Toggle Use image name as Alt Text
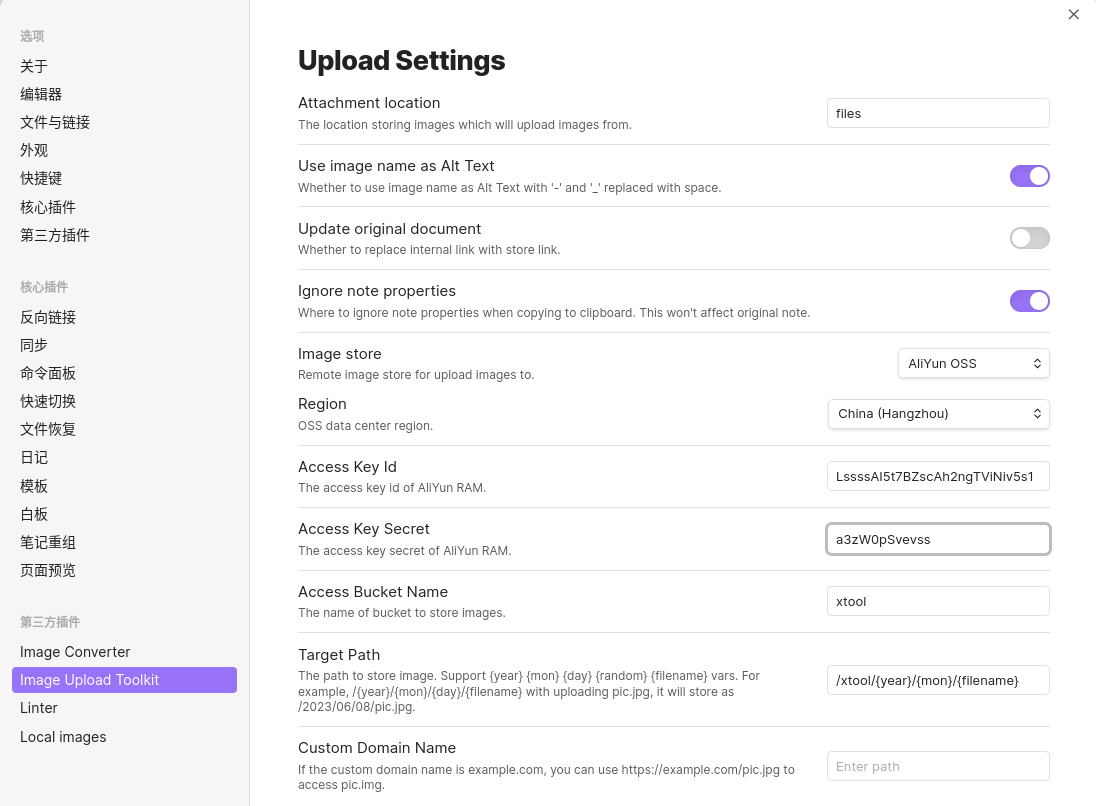 click(x=1029, y=176)
